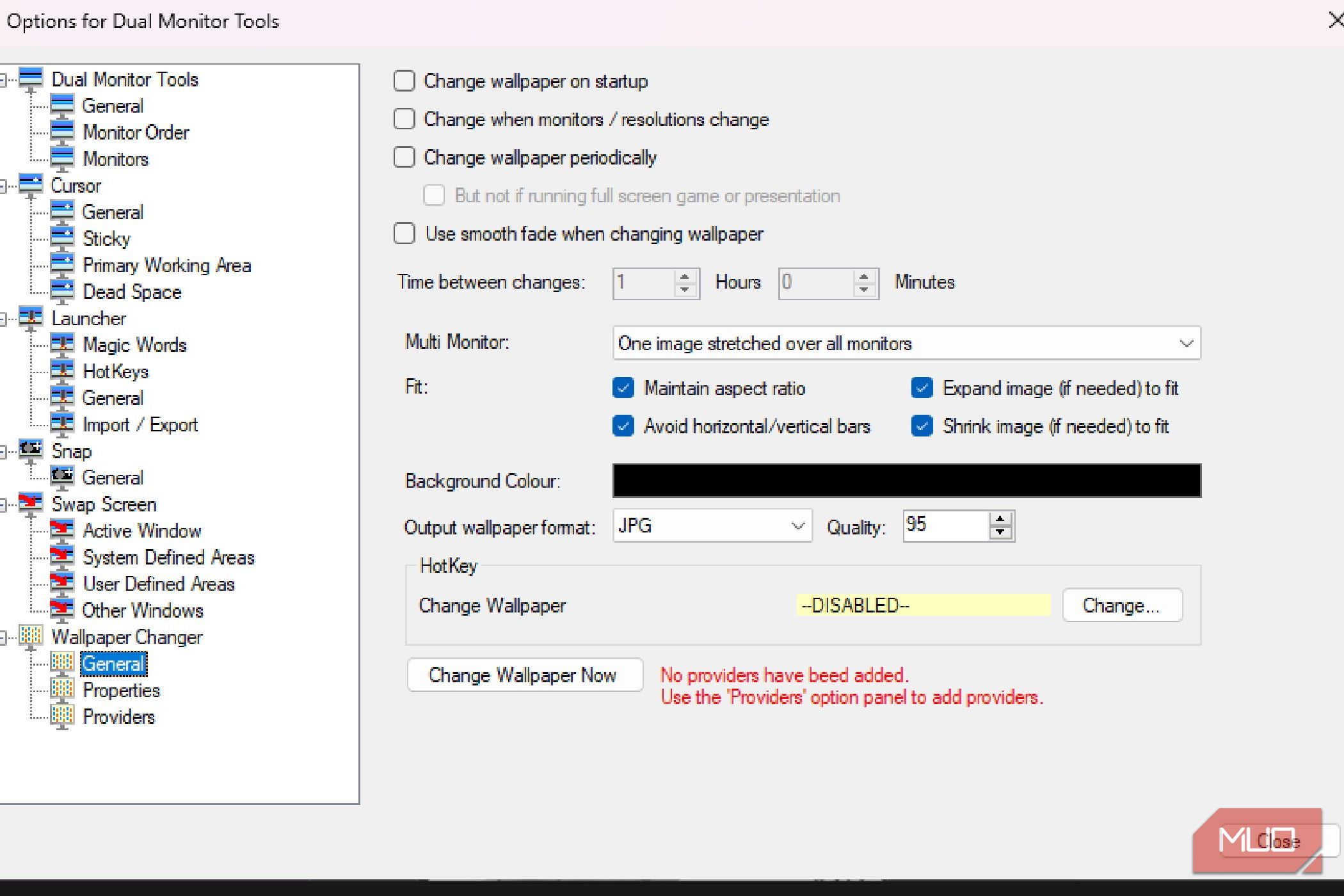Uncheck Maintain aspect ratio
The image size is (1344, 896).
point(623,388)
